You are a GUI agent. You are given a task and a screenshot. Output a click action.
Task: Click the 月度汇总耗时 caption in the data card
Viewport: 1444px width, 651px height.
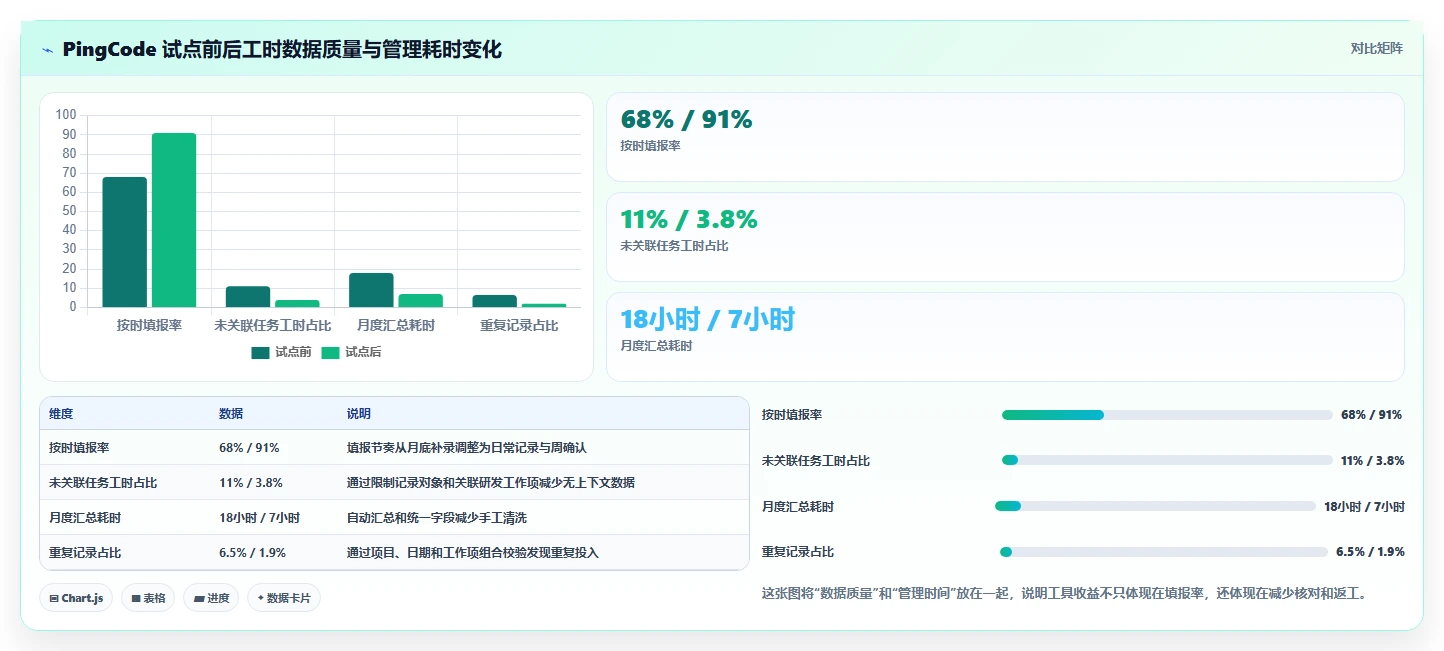tap(656, 346)
